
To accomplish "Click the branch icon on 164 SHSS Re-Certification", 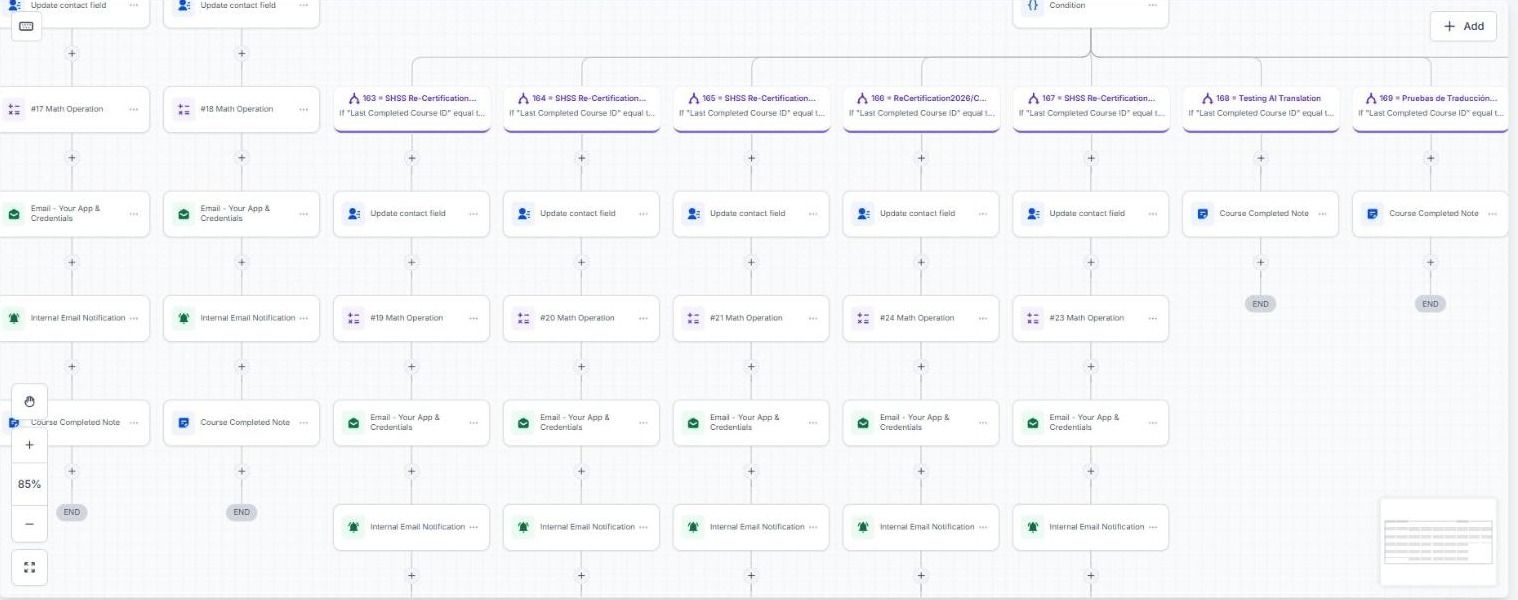I will tap(523, 98).
